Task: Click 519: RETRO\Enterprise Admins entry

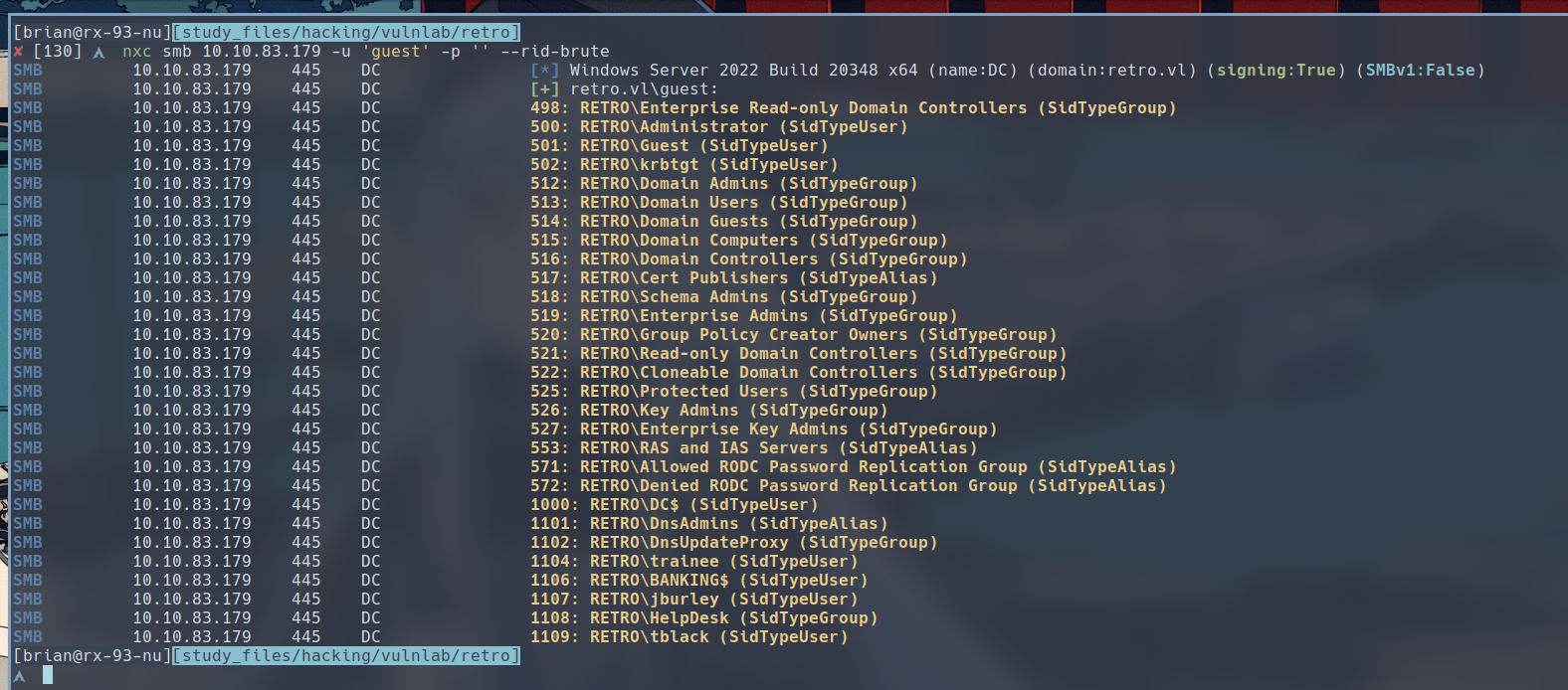Action: [744, 316]
